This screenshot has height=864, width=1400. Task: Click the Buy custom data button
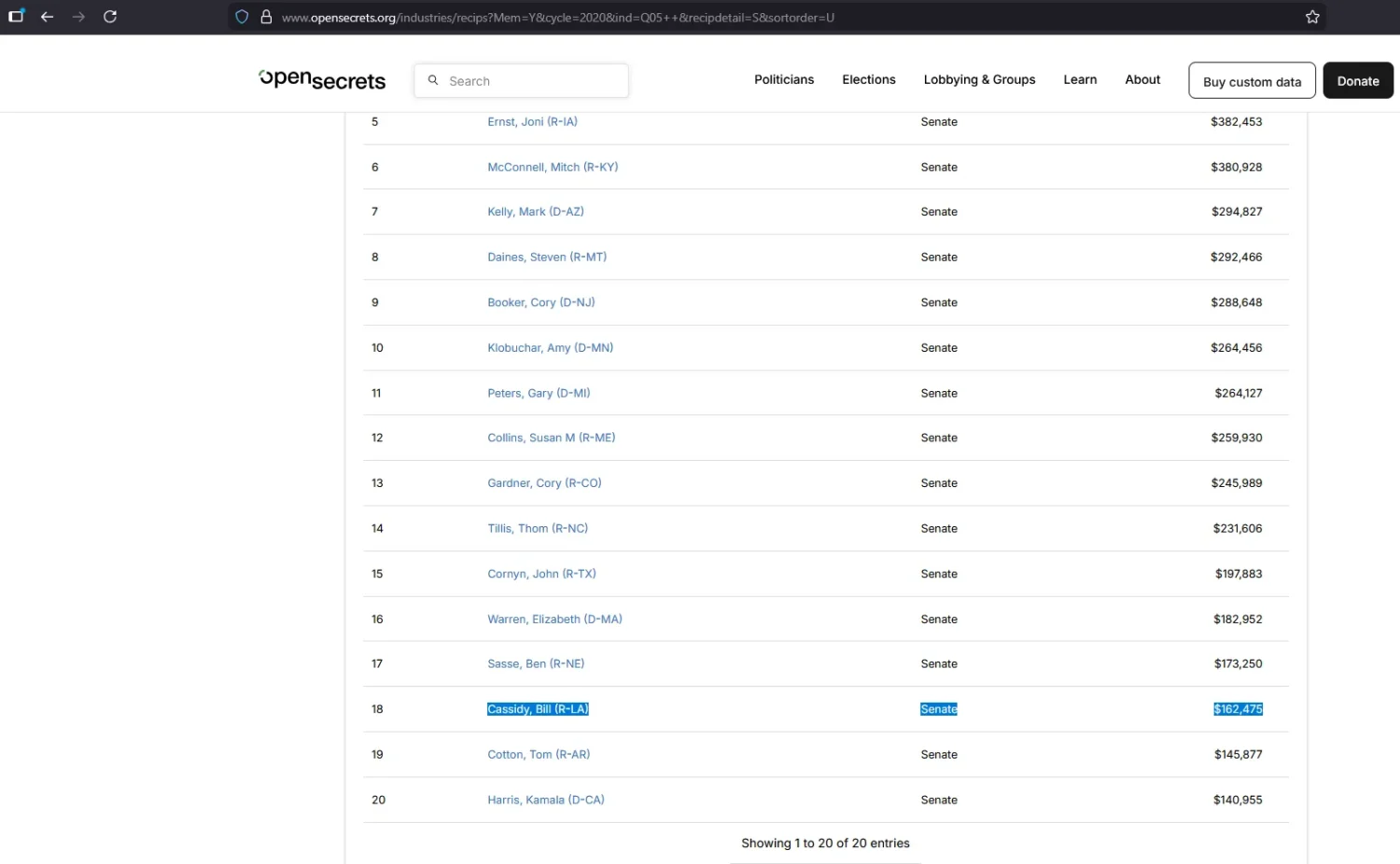coord(1252,81)
